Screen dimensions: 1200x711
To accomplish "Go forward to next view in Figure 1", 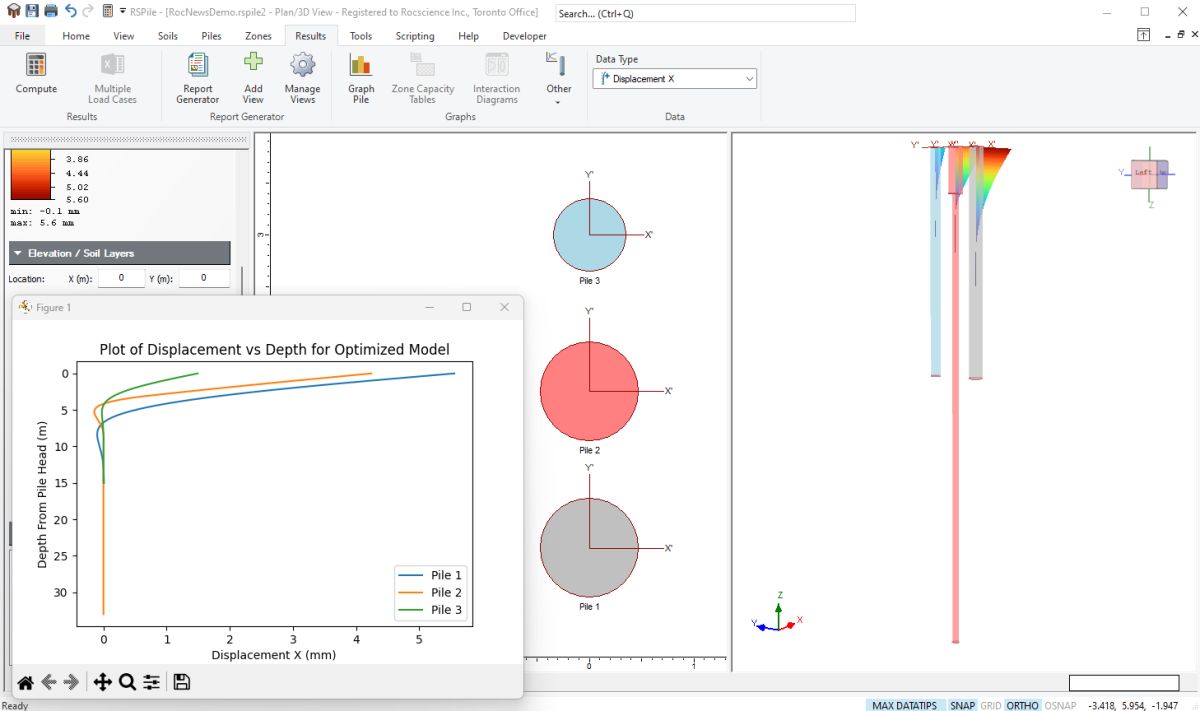I will coord(71,682).
